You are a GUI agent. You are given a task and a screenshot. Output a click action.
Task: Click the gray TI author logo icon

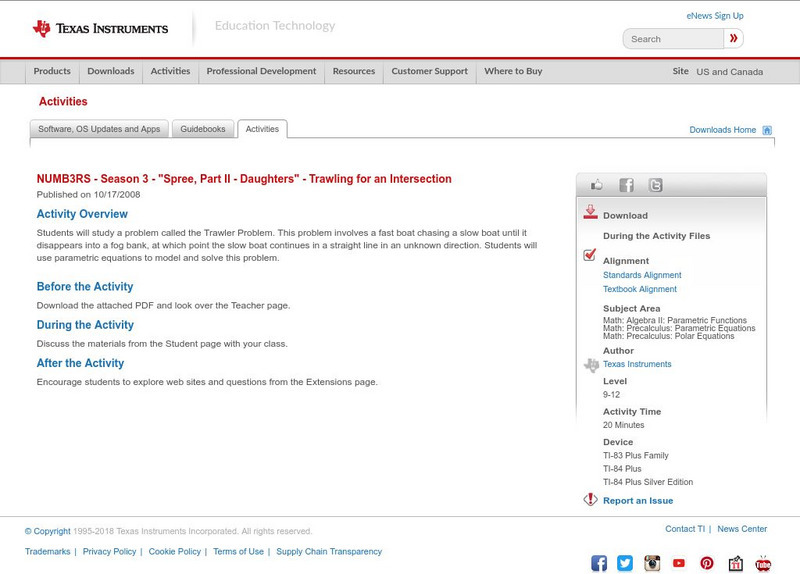point(591,365)
